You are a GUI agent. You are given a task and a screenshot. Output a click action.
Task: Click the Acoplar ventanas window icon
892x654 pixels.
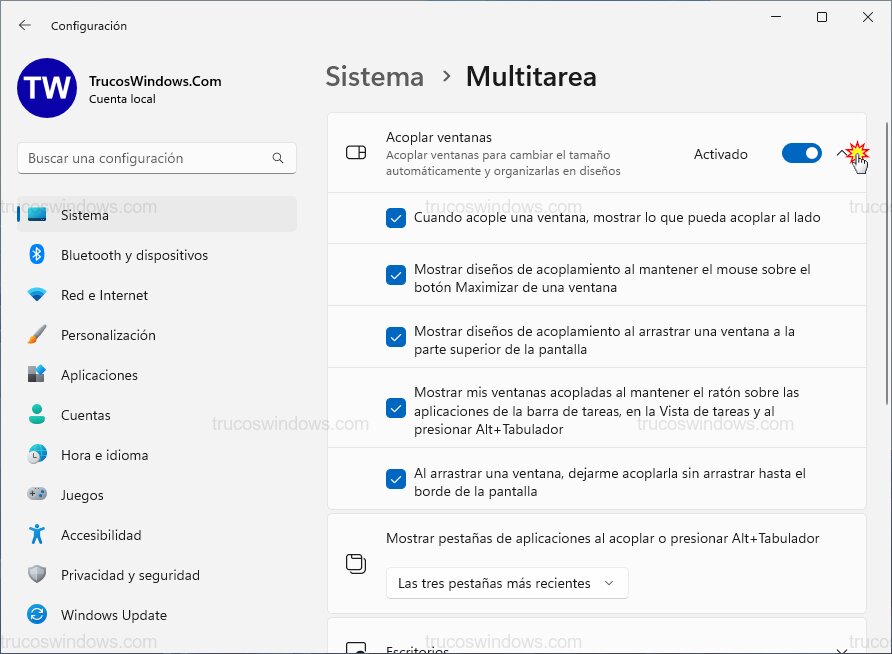point(355,154)
